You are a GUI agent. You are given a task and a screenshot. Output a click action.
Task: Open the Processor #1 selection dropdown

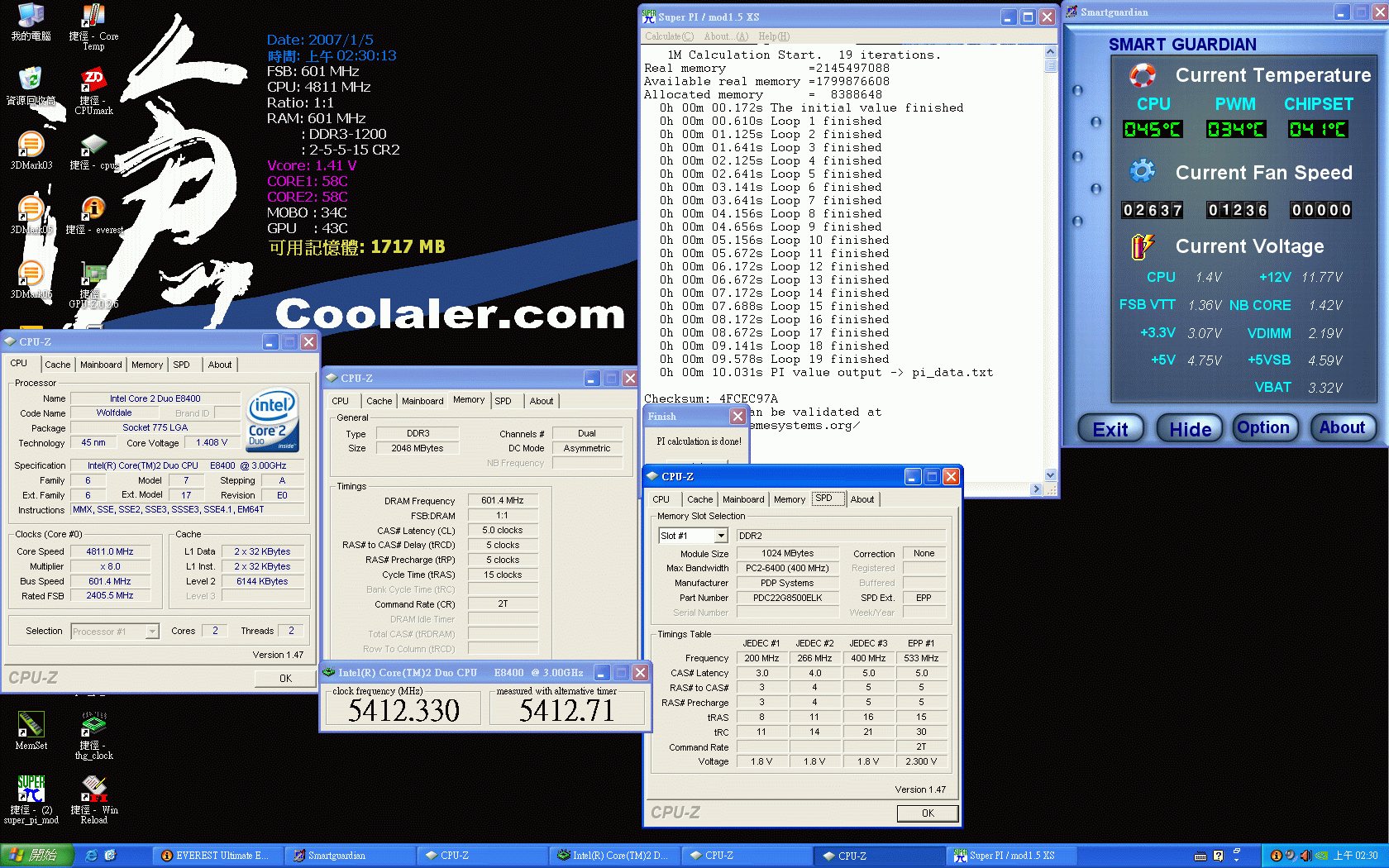[x=152, y=632]
